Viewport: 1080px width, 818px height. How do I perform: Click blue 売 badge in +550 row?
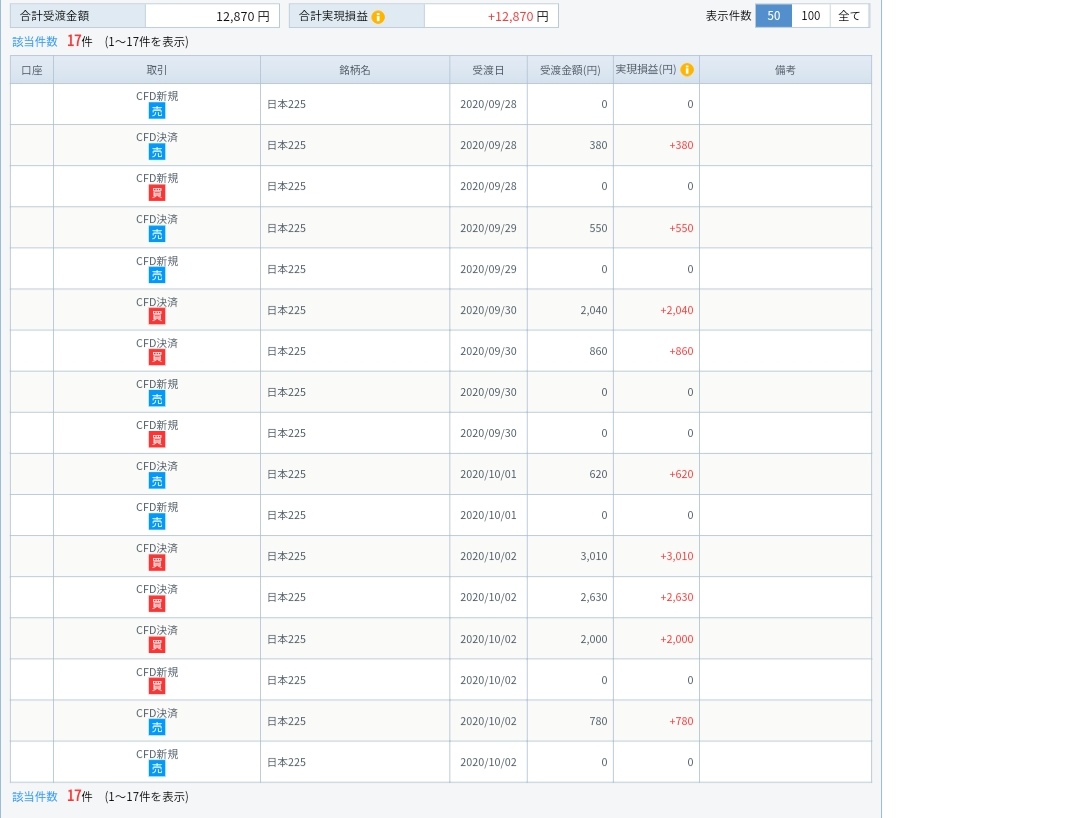[157, 235]
